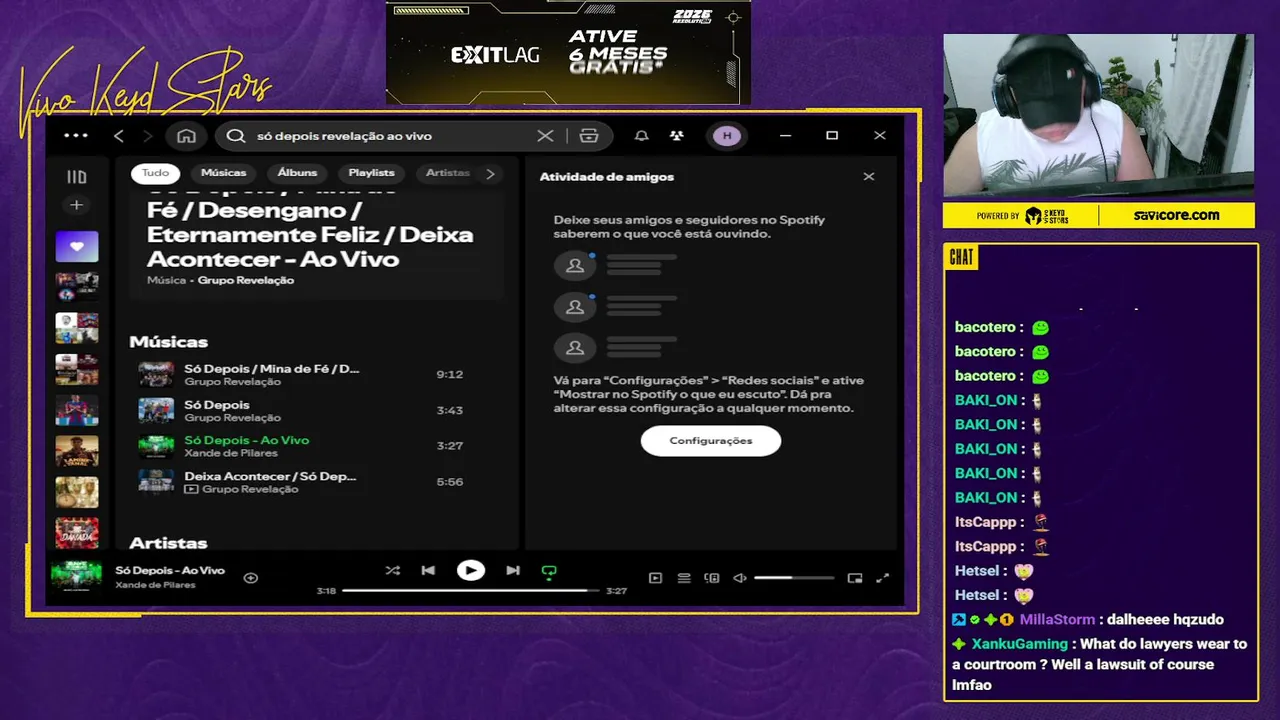Select the Álbuns filter chip
The height and width of the screenshot is (720, 1280).
[297, 173]
